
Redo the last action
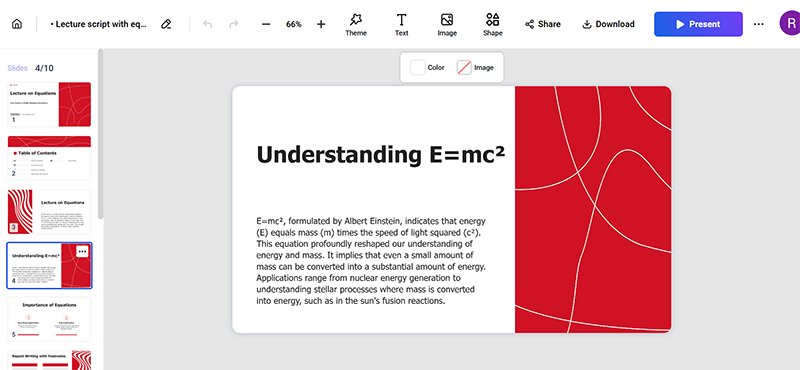(x=234, y=24)
